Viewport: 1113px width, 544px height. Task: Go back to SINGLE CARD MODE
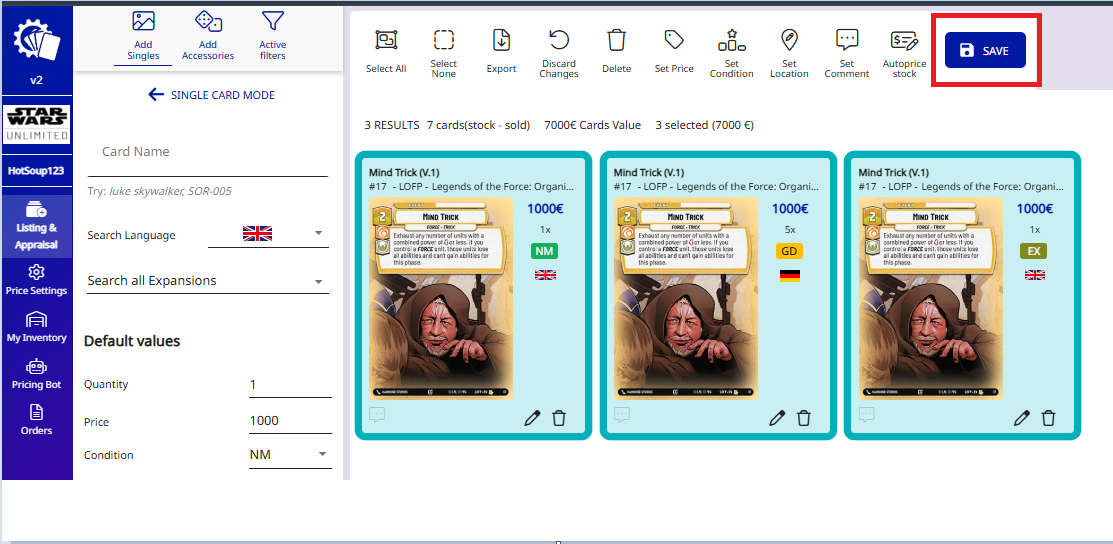click(x=212, y=95)
